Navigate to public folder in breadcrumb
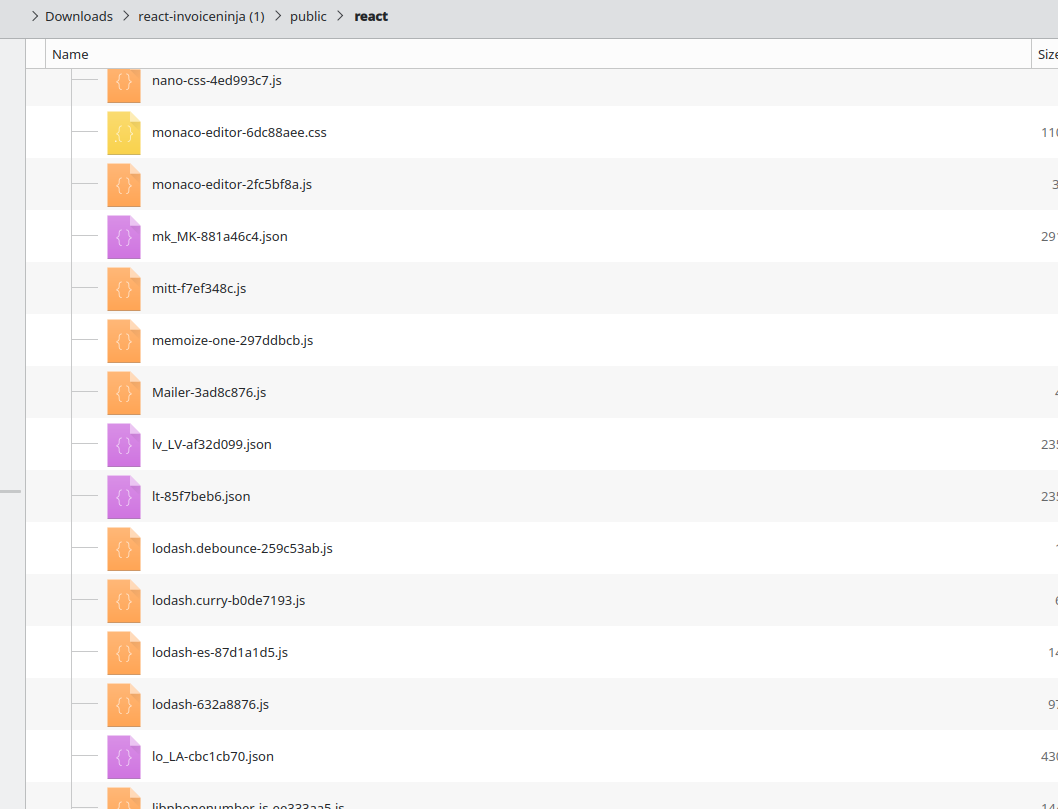Screen dimensions: 1058x809 click(x=308, y=16)
